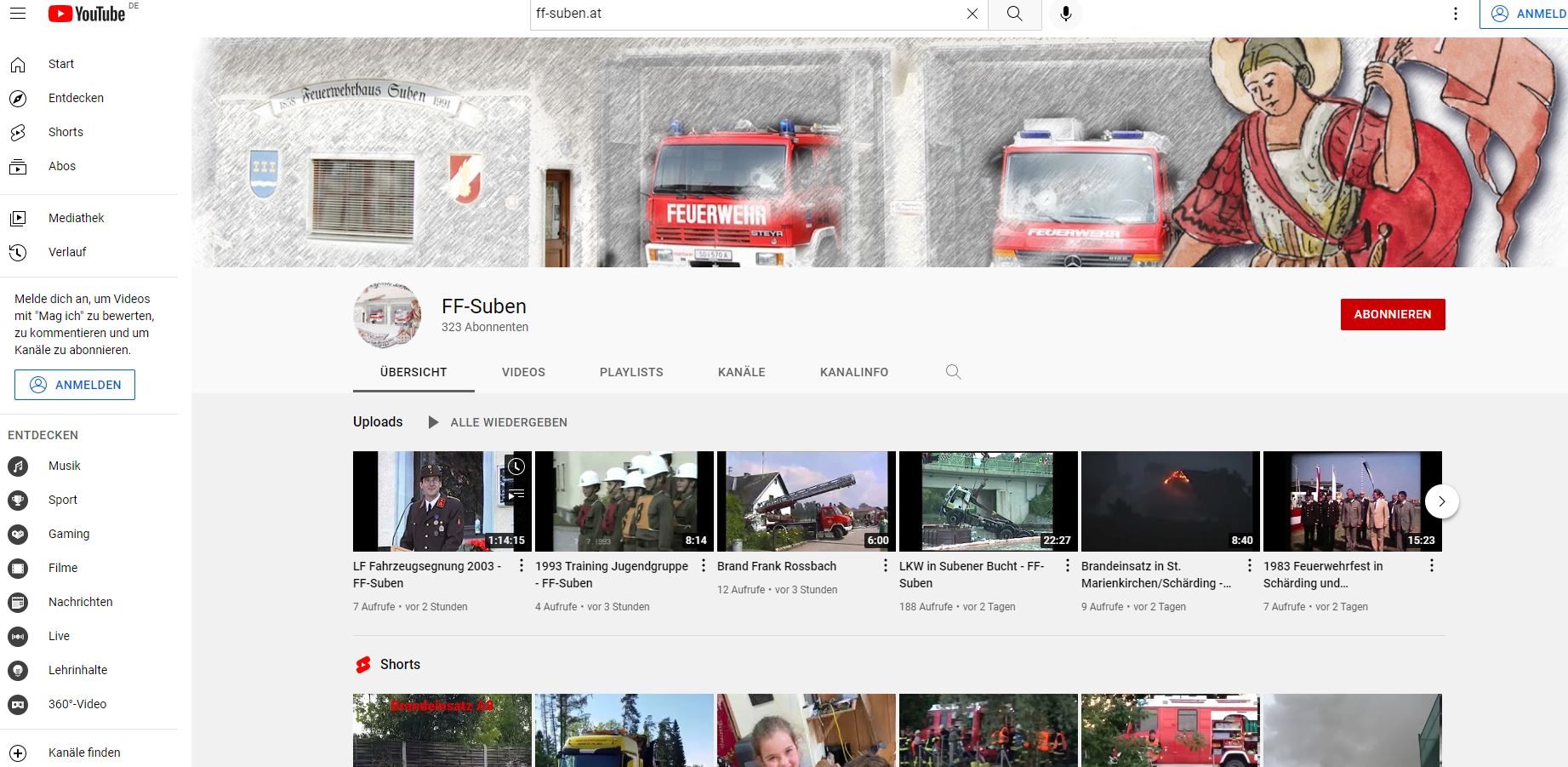
Task: Click ANMELDEN button in sidebar
Action: coord(75,385)
